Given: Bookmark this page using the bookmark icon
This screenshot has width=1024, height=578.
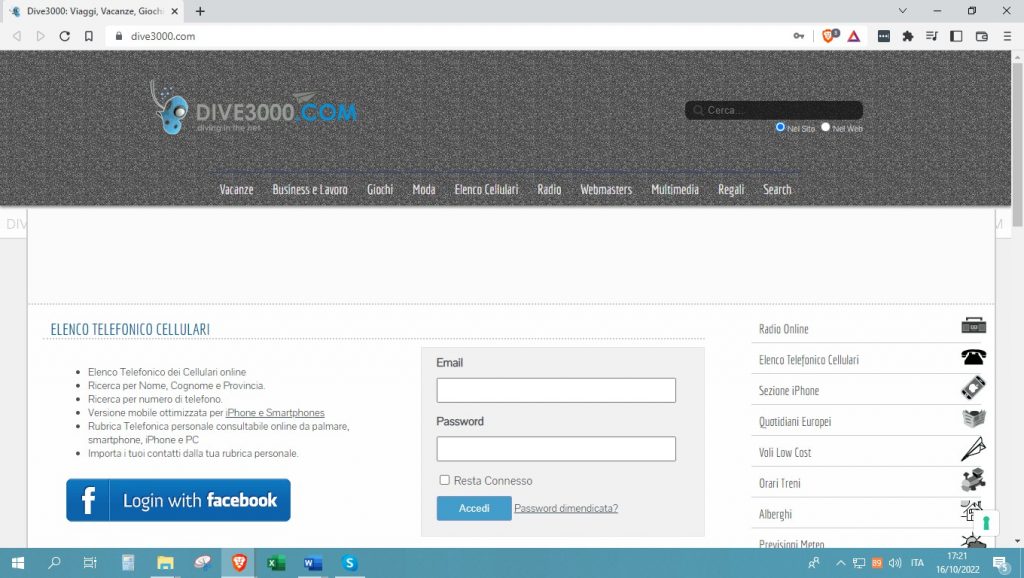Looking at the screenshot, I should click(89, 36).
